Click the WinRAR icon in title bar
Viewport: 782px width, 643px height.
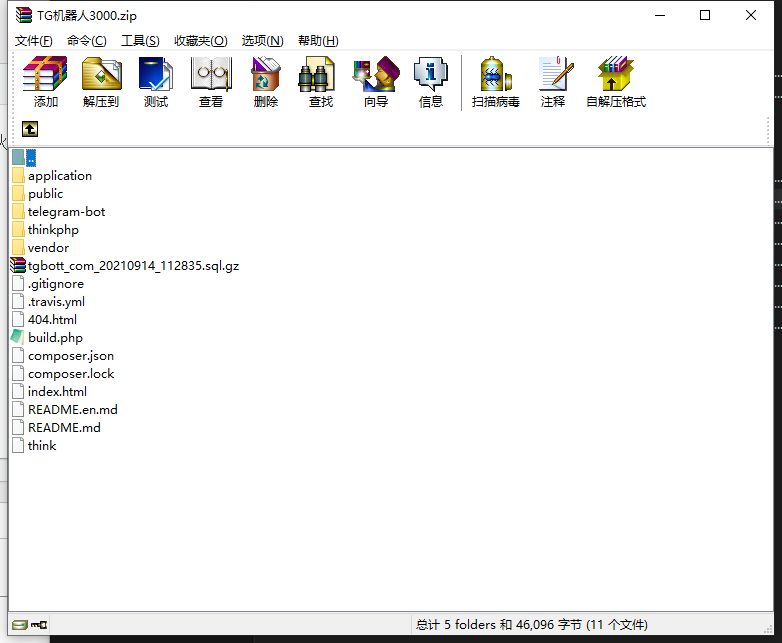point(23,15)
